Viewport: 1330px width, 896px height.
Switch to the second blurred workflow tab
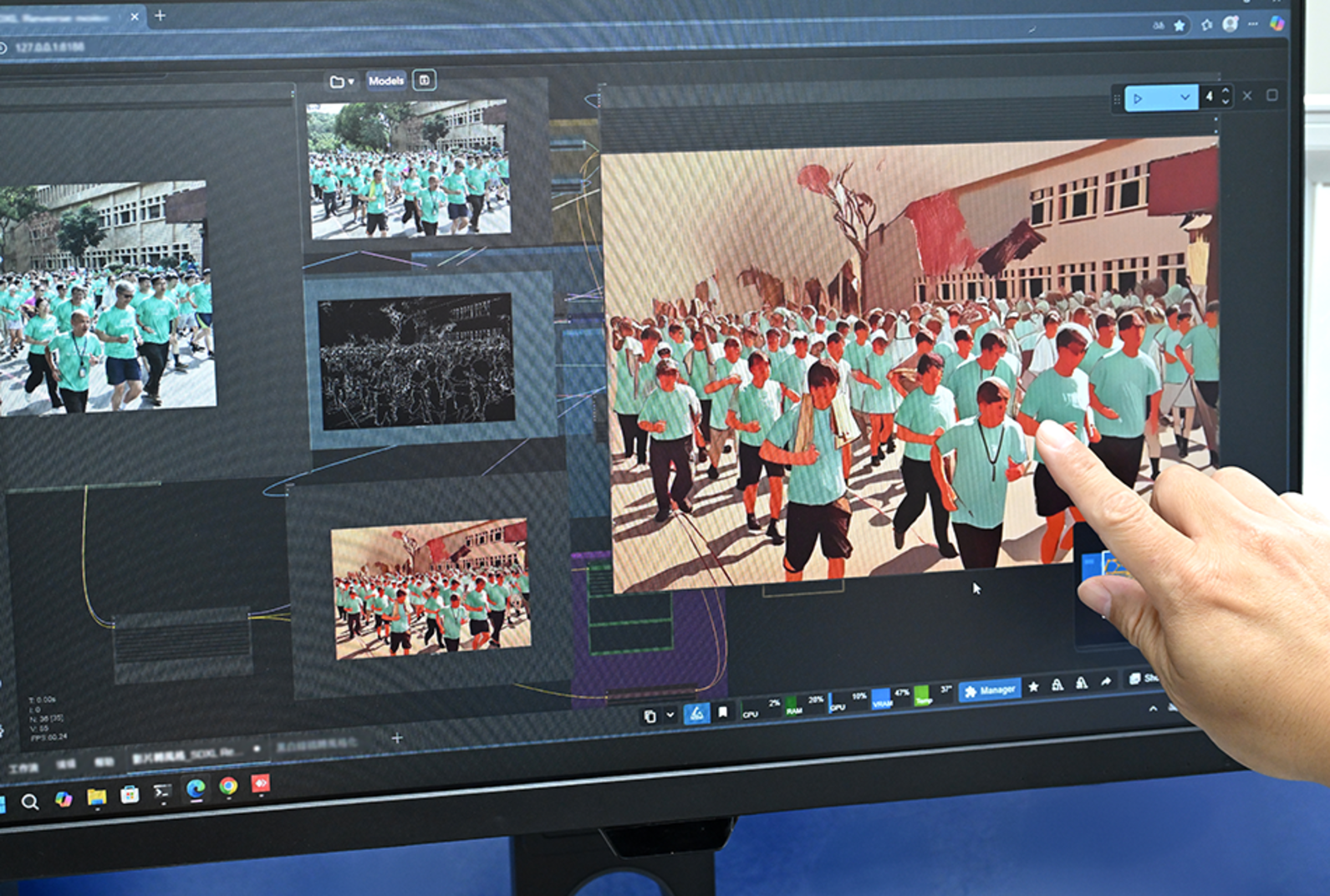point(318,744)
